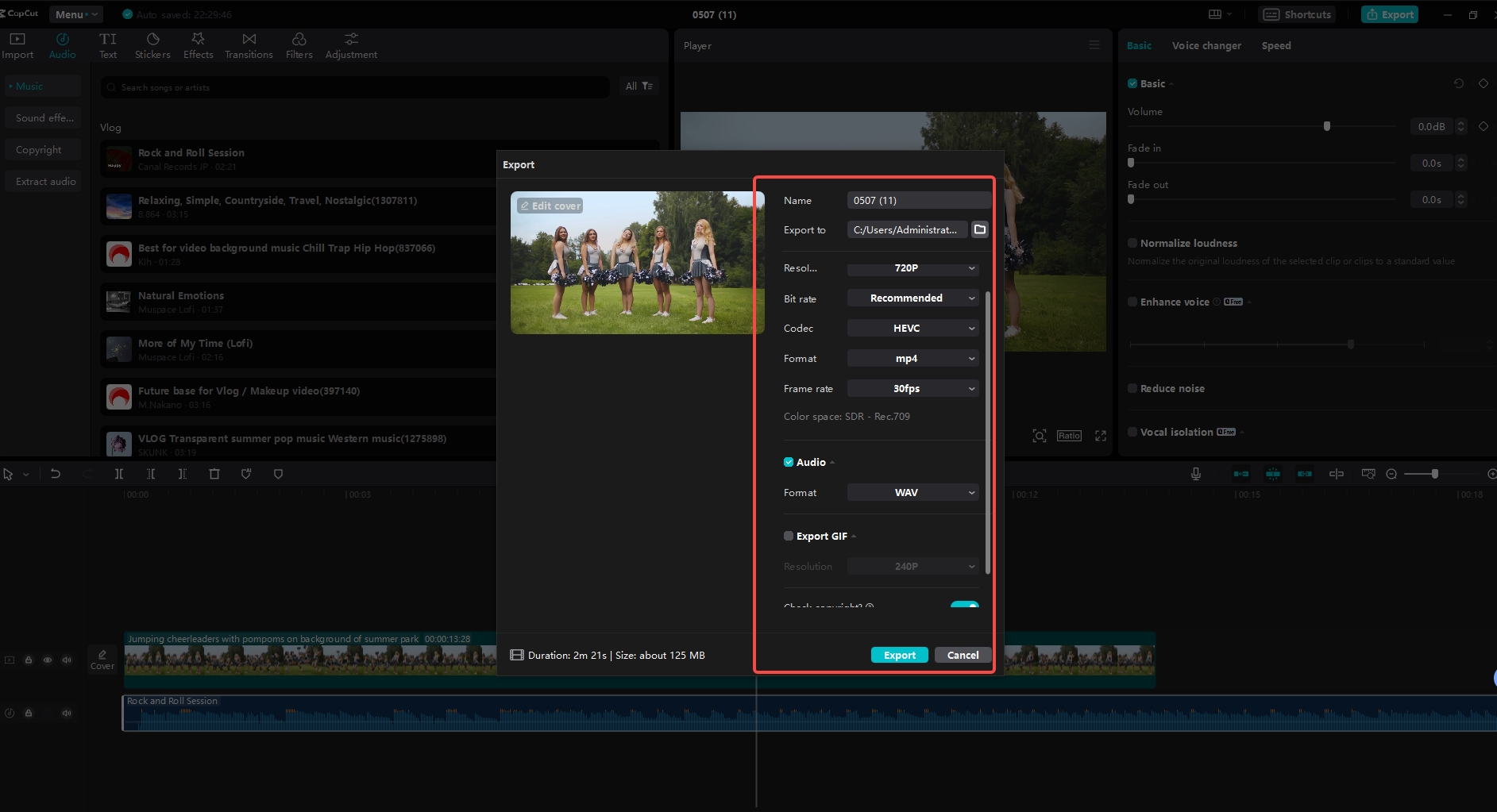
Task: Click the timeline ruler search icon
Action: pos(1368,474)
